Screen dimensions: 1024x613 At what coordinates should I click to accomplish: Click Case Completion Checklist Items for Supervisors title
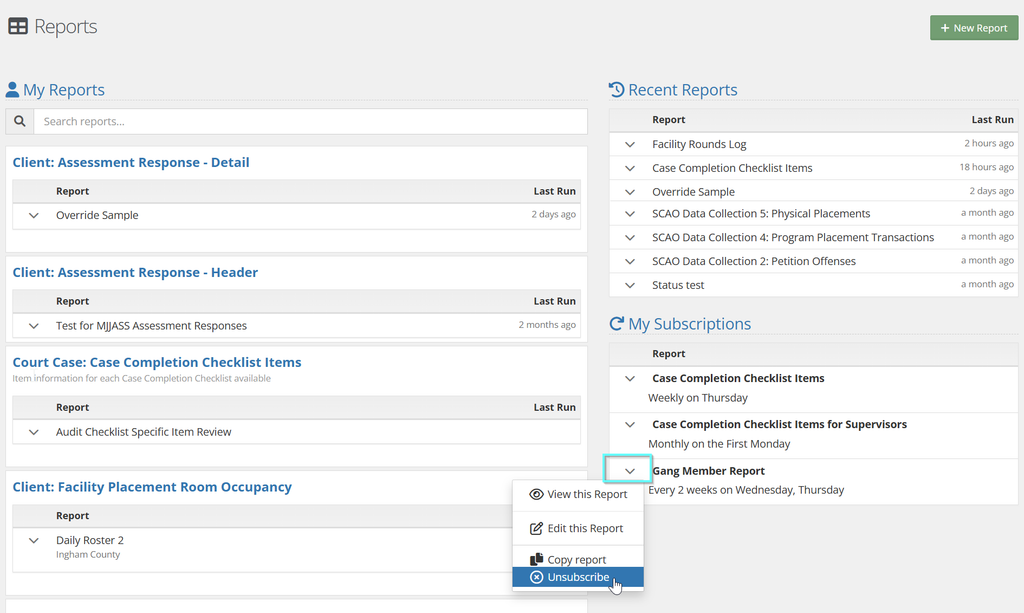[779, 424]
